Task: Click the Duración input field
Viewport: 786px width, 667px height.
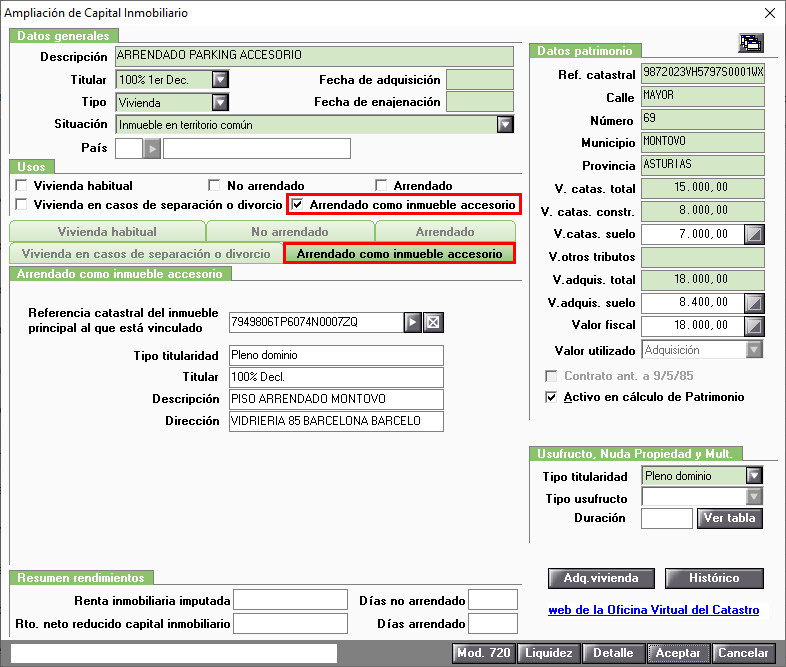Action: 667,518
